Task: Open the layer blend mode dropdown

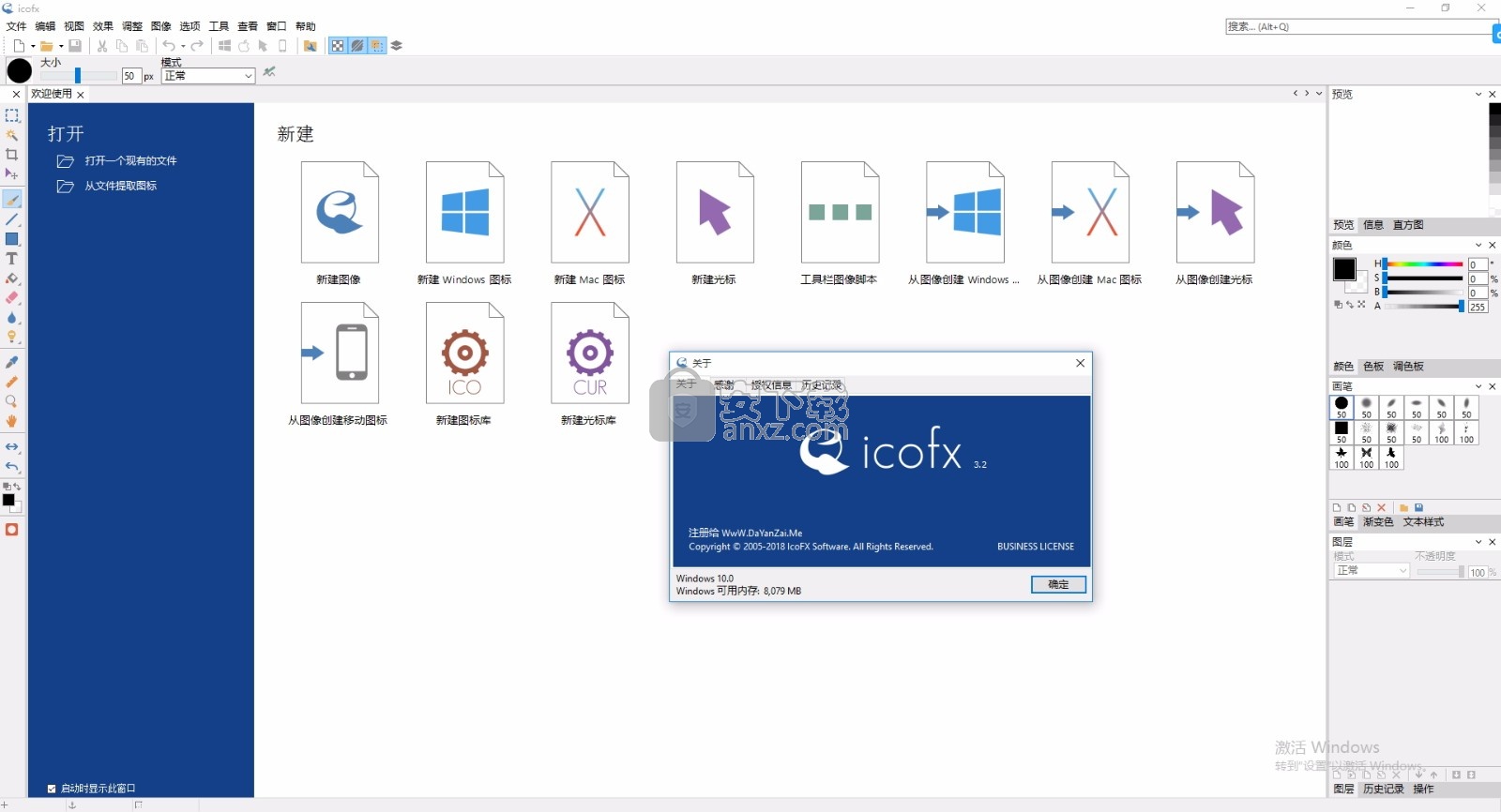Action: [1371, 570]
